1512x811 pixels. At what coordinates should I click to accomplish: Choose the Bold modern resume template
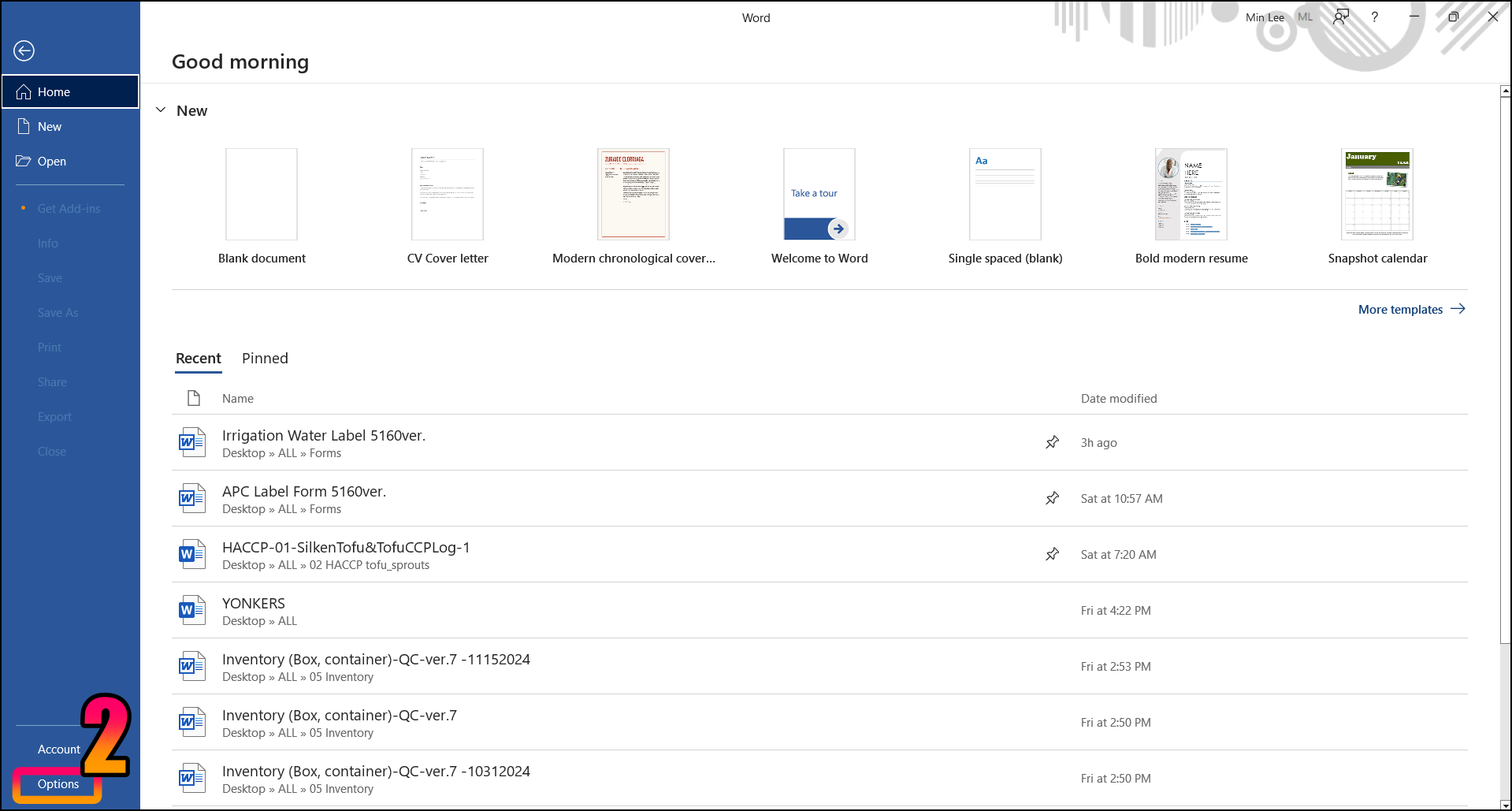tap(1191, 206)
